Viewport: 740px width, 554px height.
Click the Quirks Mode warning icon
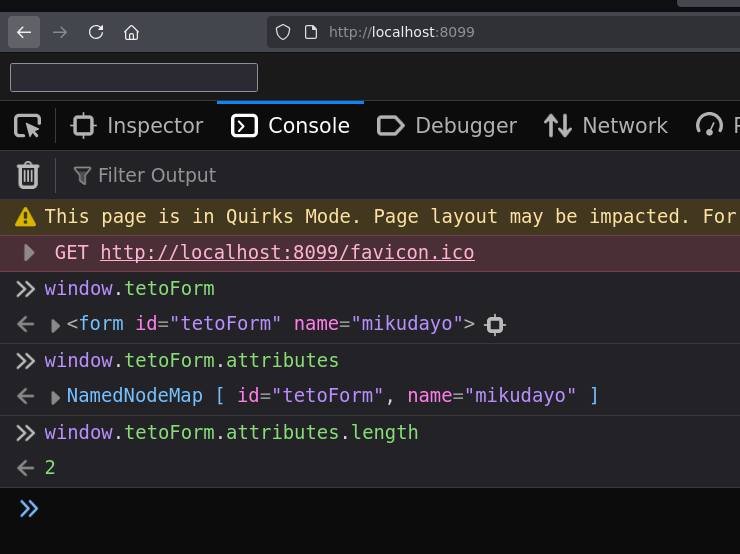tap(25, 217)
